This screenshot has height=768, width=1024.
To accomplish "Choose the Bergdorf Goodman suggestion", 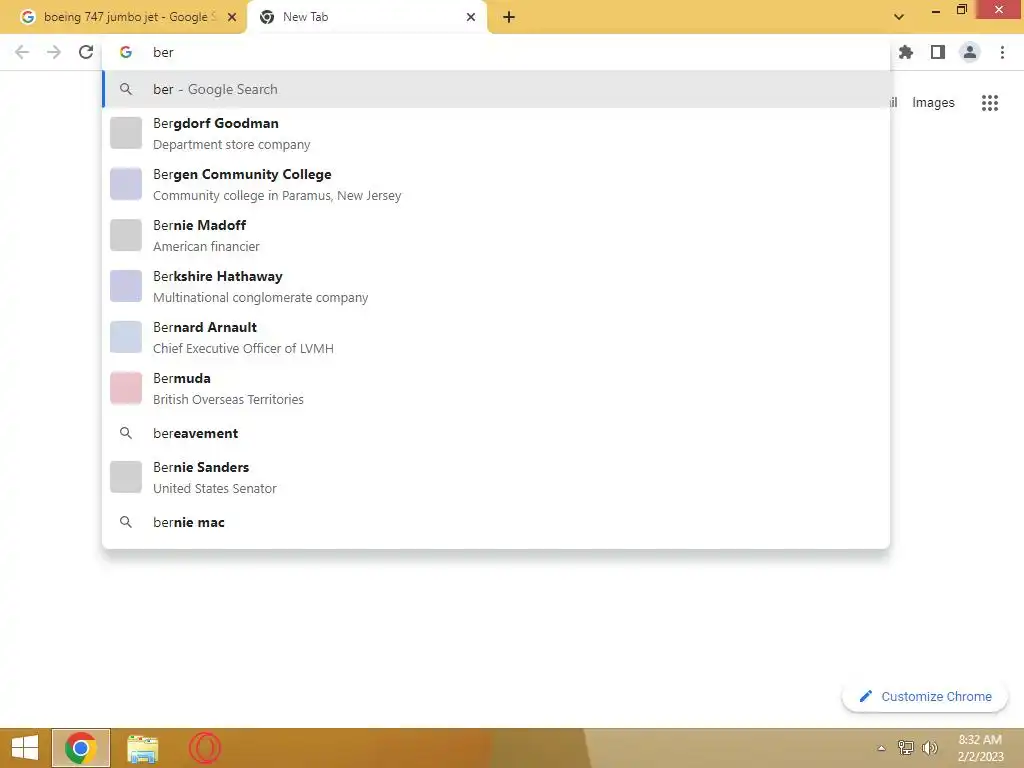I will pyautogui.click(x=496, y=133).
